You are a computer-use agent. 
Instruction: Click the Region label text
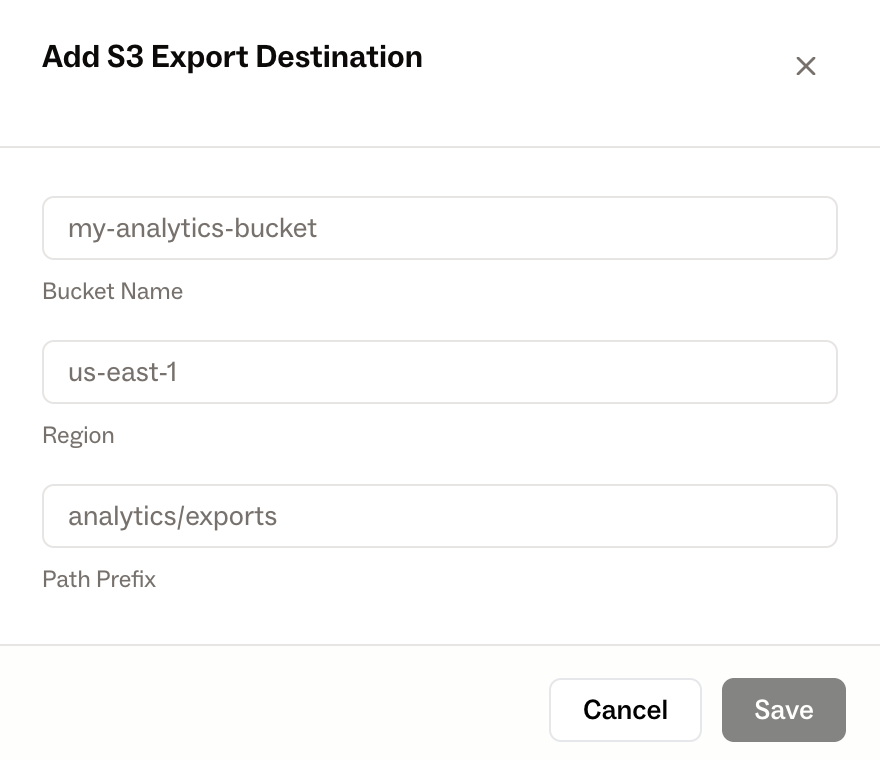point(78,435)
